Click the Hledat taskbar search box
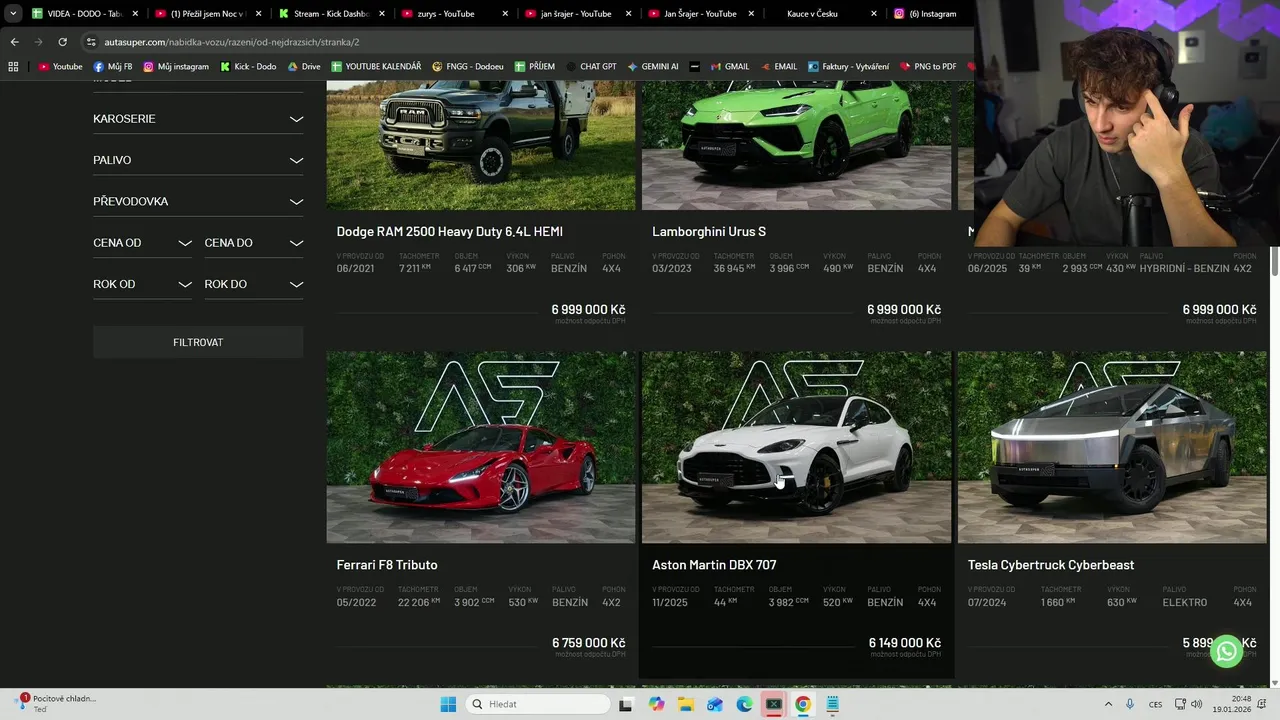The image size is (1280, 720). [x=540, y=704]
